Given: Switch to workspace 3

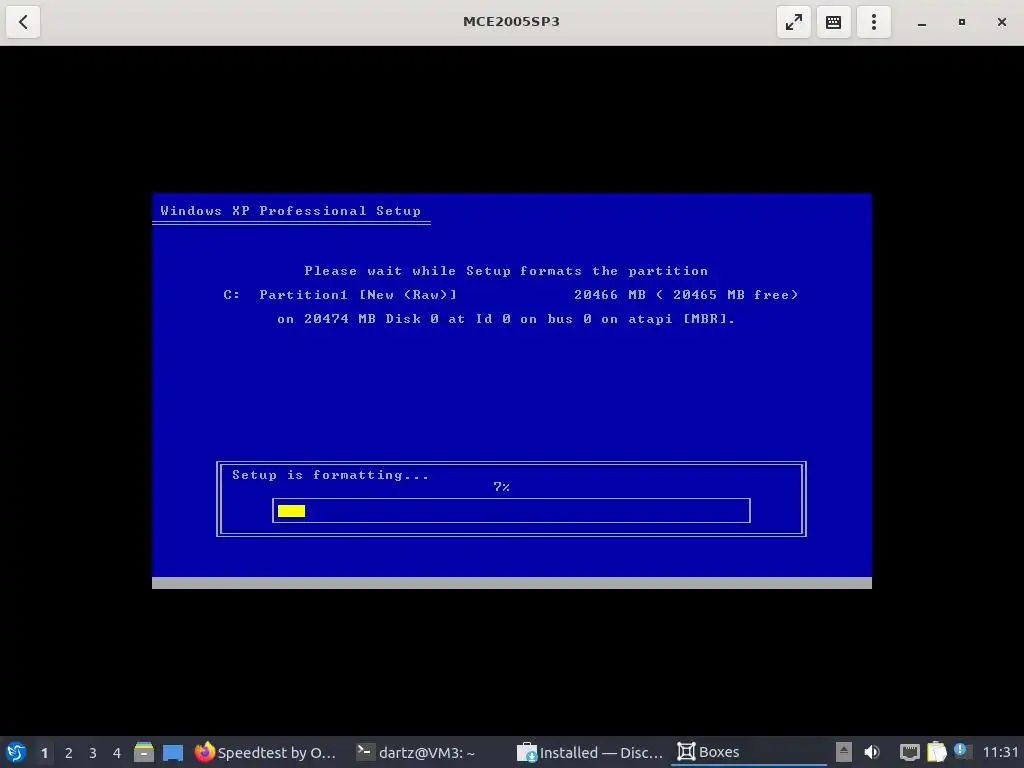Looking at the screenshot, I should (x=93, y=753).
